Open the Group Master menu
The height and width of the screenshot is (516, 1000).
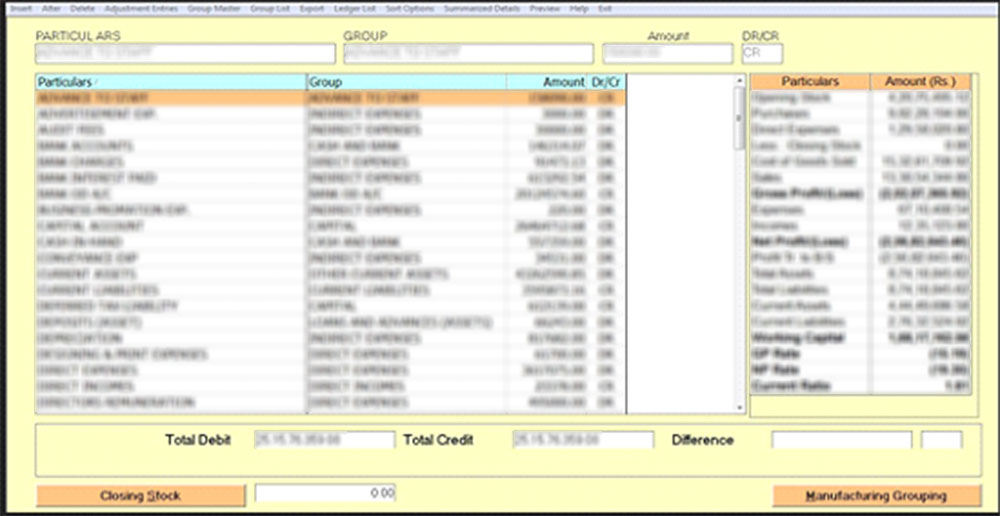coord(215,8)
